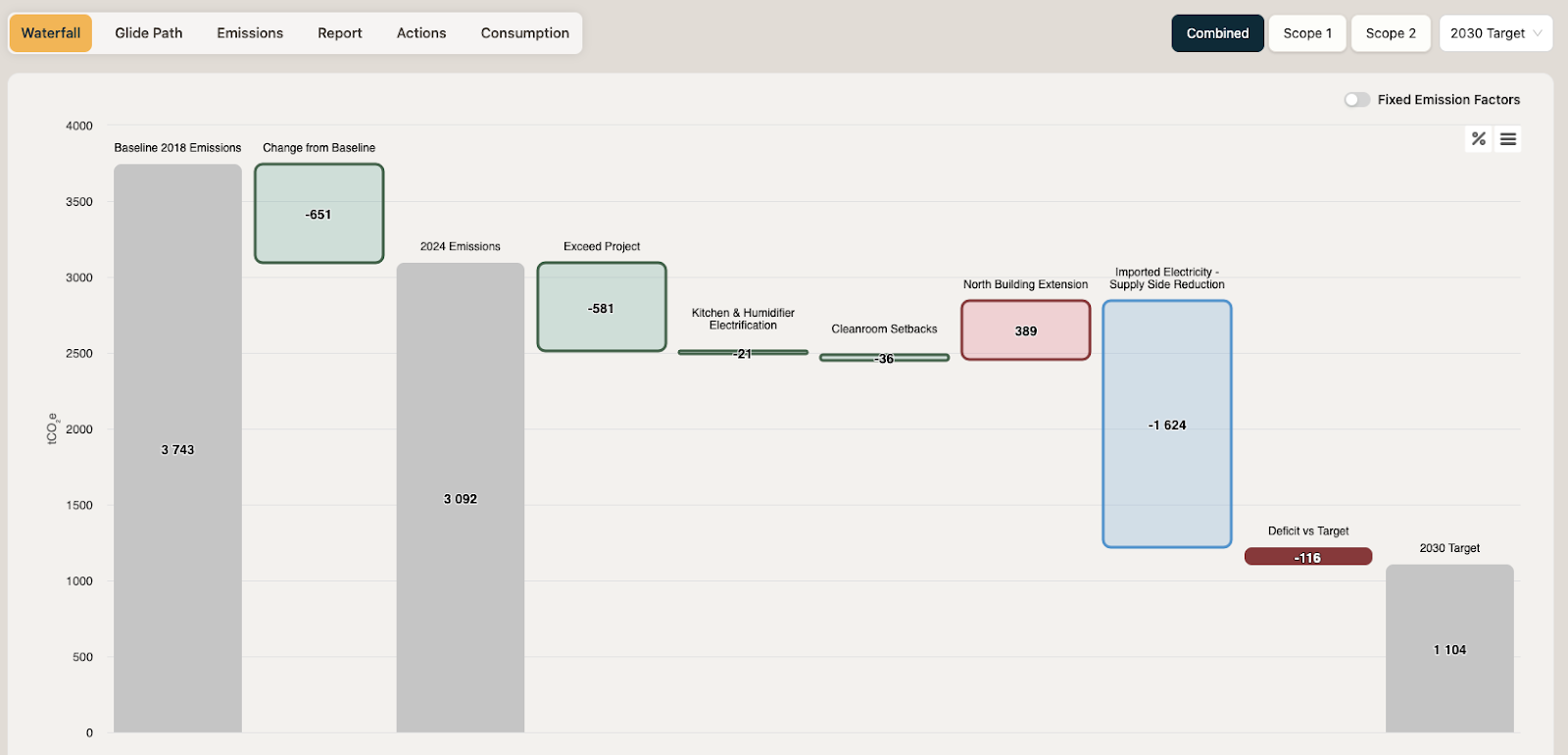
Task: Click the Exceed Project -581 bar
Action: 602,307
